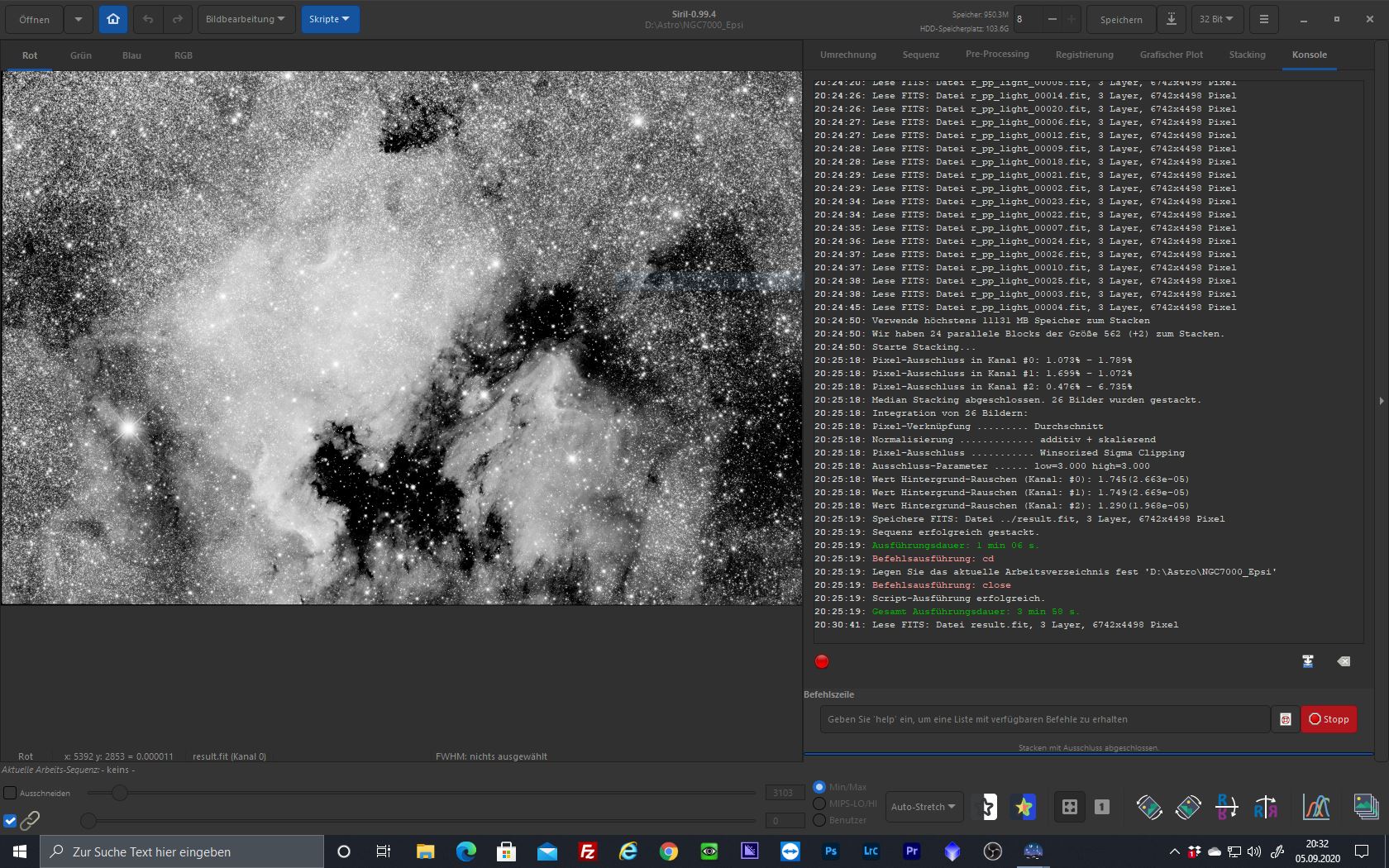
Task: Click the export console log icon
Action: [x=1308, y=661]
